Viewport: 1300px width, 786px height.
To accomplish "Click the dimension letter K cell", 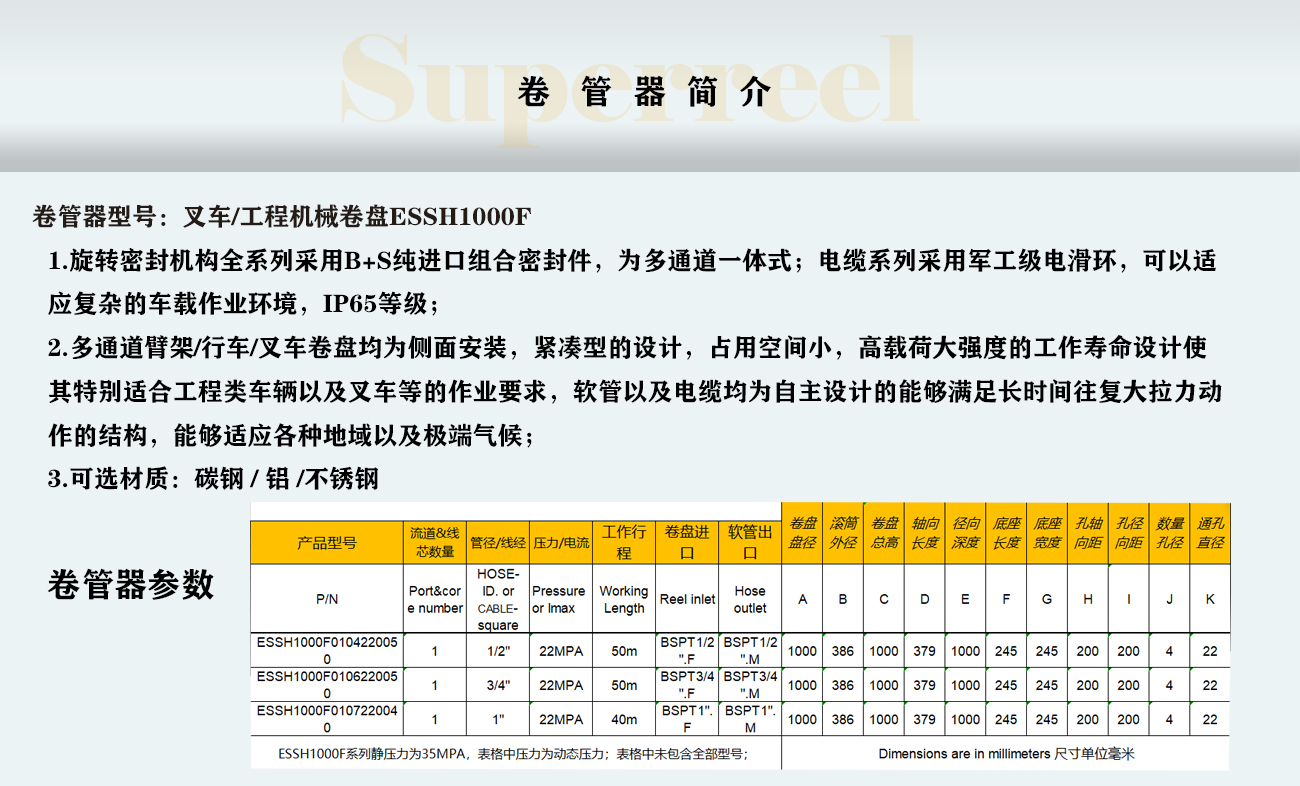I will pyautogui.click(x=1210, y=599).
